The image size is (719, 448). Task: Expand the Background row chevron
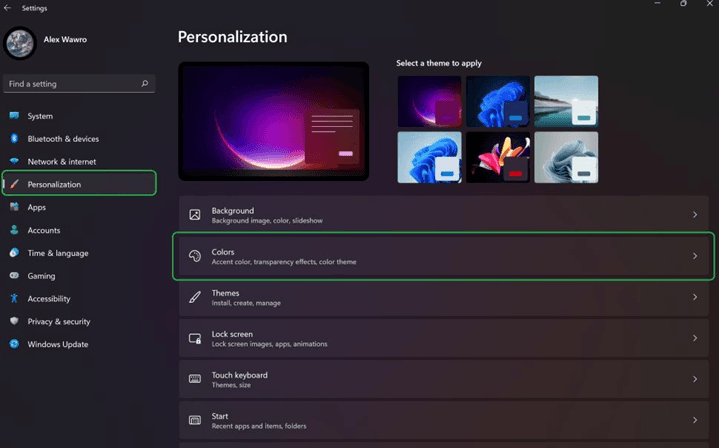pos(695,215)
